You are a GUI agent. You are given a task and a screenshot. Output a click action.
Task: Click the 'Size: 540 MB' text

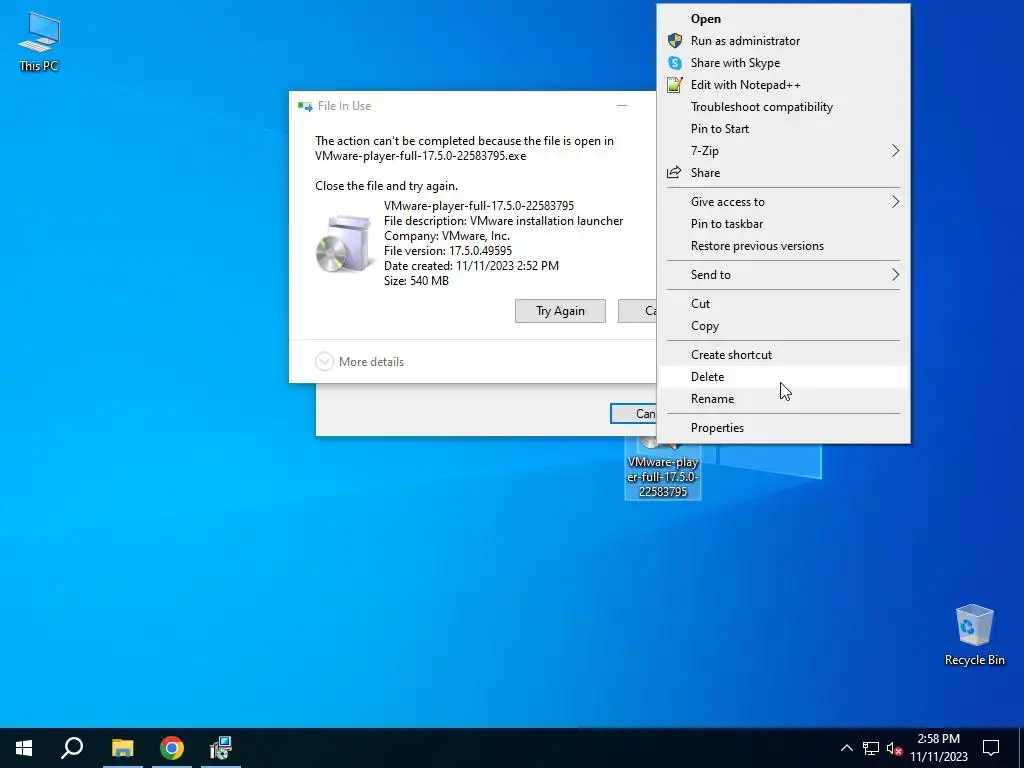click(416, 281)
